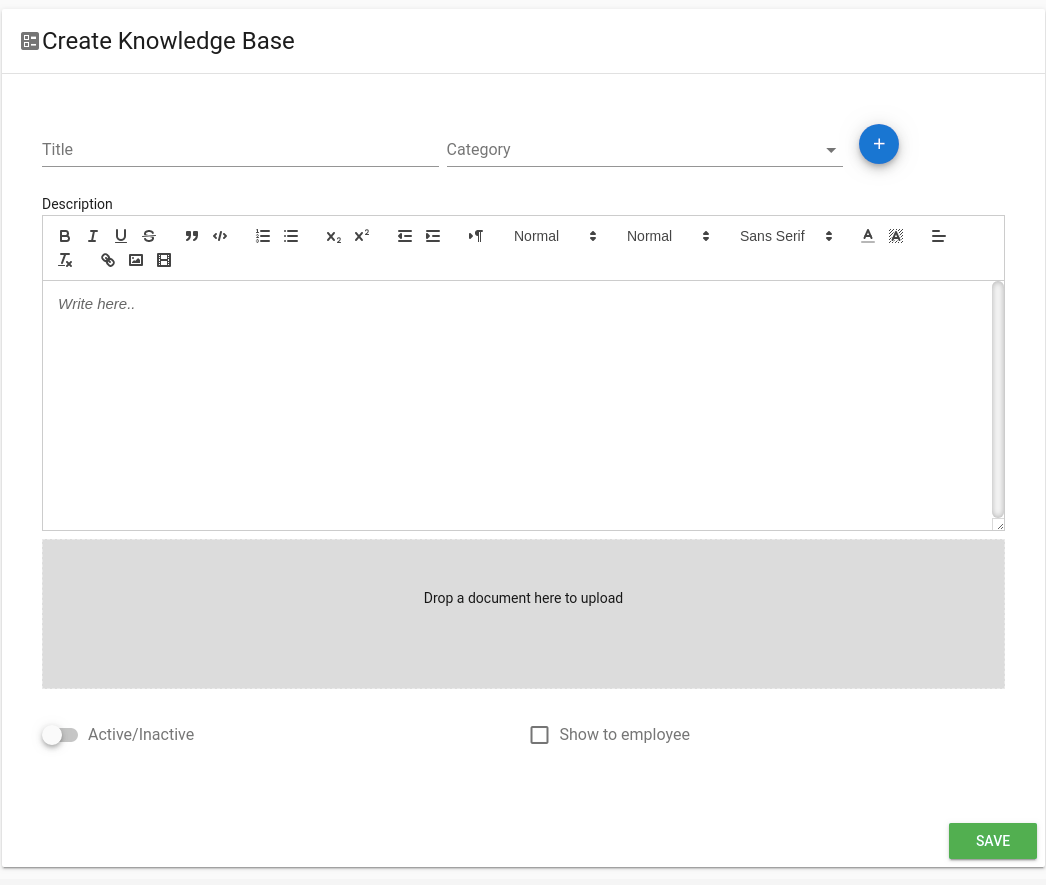Insert a video into the description
The image size is (1046, 885).
point(164,260)
